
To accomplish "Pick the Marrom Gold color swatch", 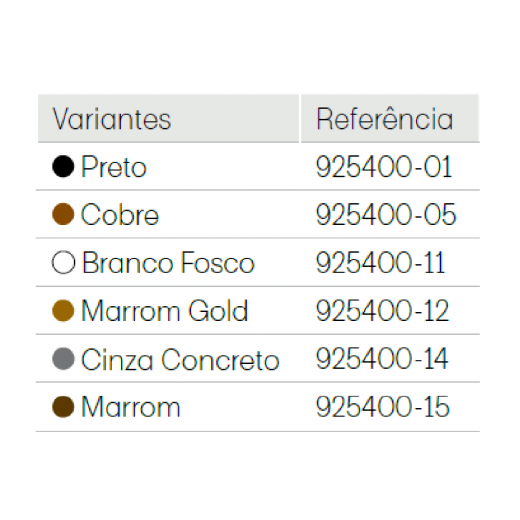I will click(63, 310).
